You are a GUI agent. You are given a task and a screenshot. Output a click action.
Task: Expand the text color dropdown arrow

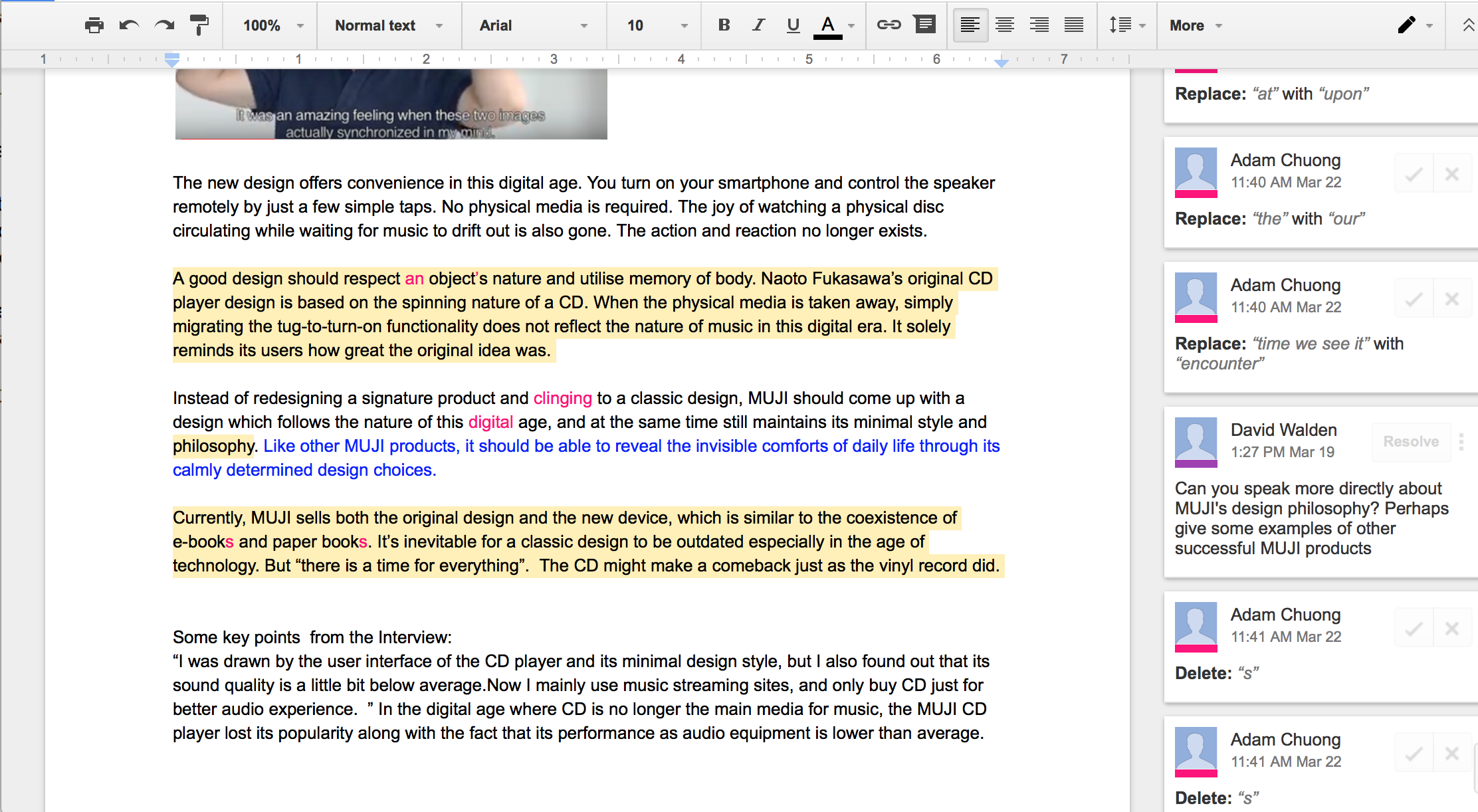851,26
